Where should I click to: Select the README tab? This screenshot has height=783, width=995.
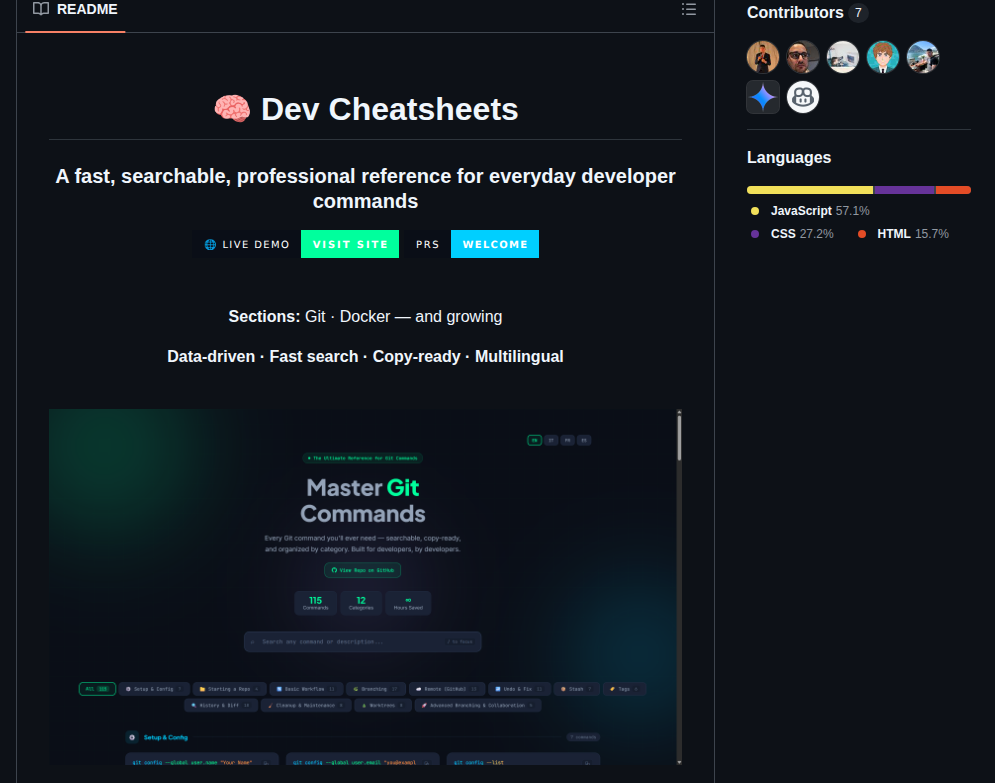(76, 10)
